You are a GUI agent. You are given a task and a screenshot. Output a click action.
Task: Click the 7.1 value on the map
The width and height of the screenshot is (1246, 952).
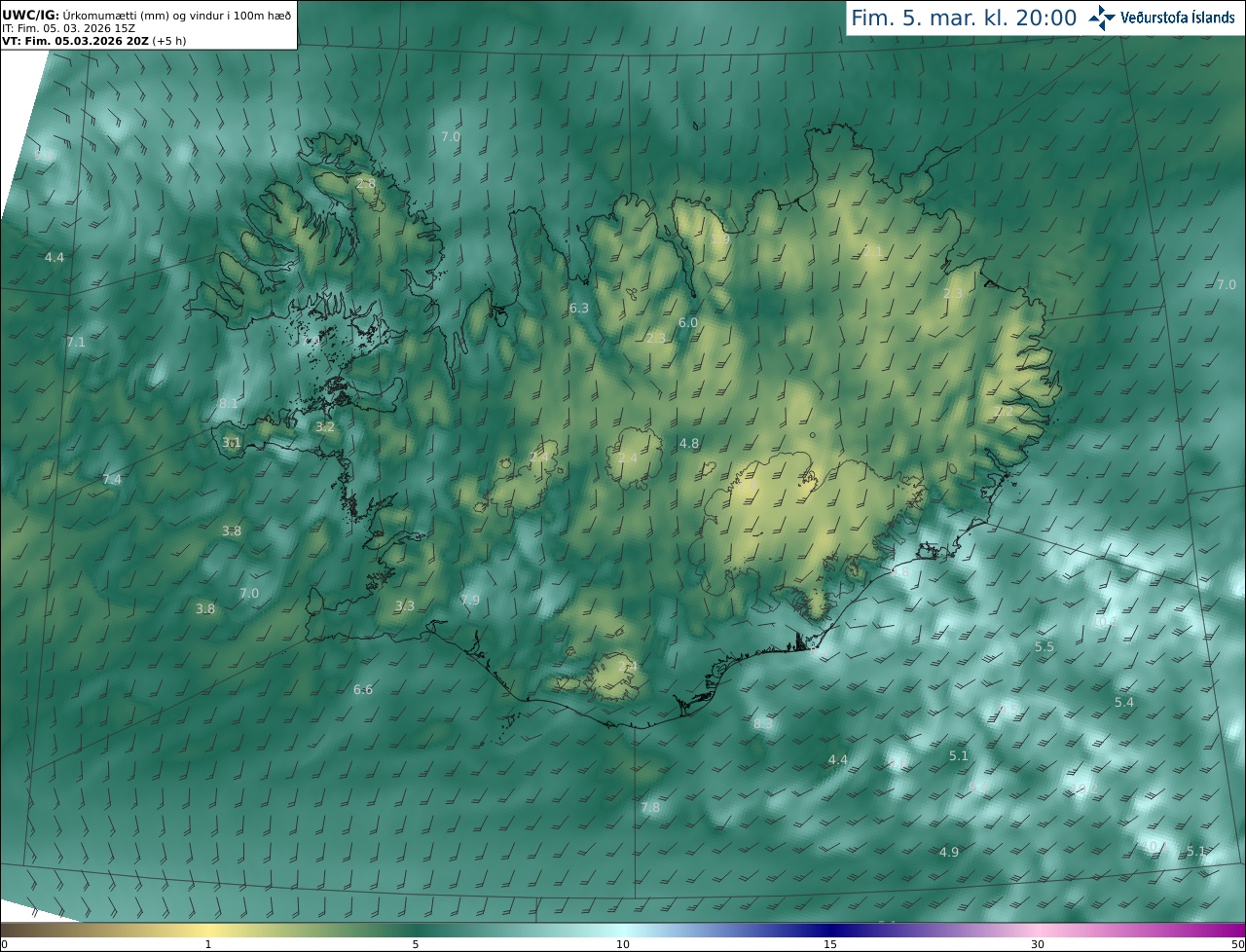tap(76, 343)
